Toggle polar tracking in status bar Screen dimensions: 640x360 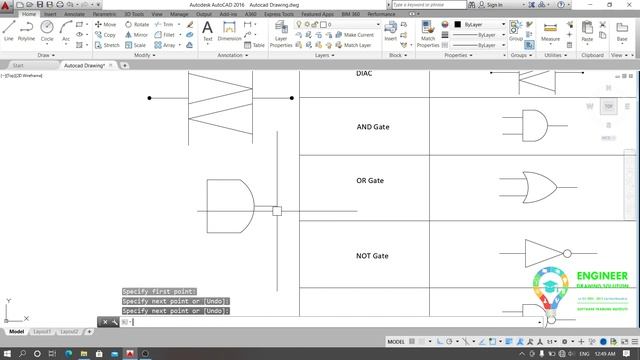(449, 341)
